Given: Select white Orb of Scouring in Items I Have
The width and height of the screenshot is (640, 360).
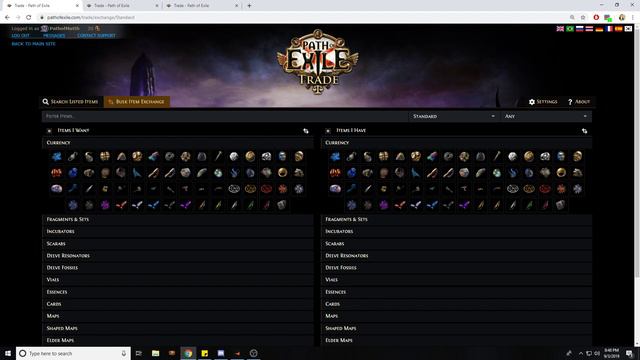Looking at the screenshot, I should pyautogui.click(x=513, y=156).
